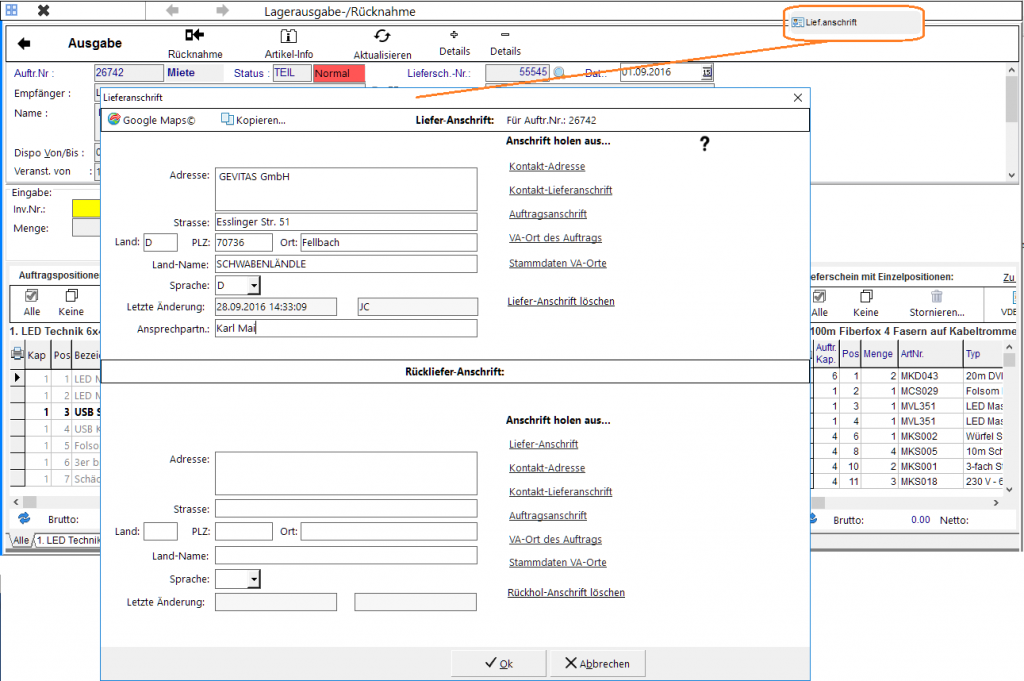Select Alle in Lieferschein positions

tap(819, 304)
